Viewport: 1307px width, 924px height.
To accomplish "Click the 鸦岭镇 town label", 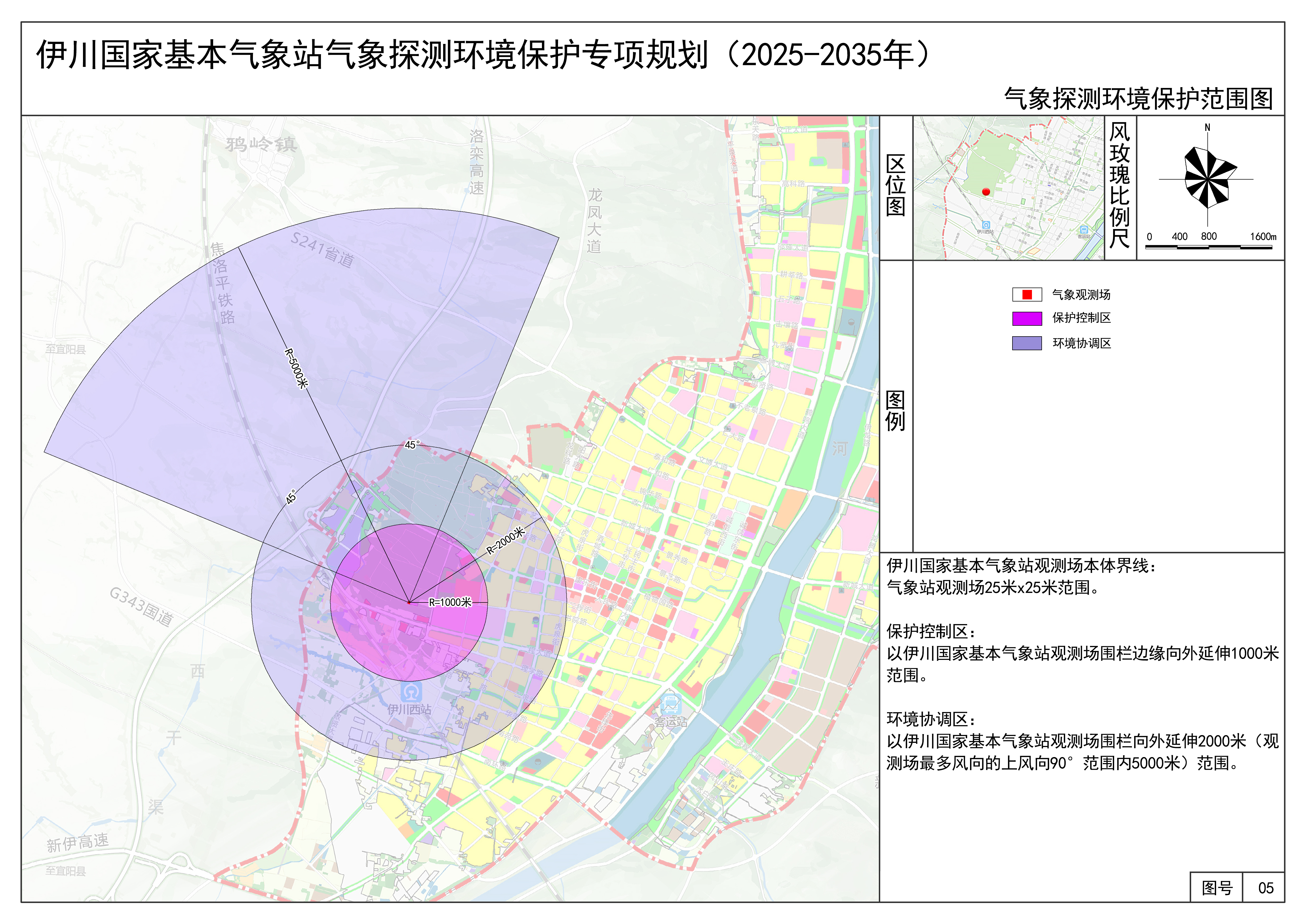I will 261,145.
